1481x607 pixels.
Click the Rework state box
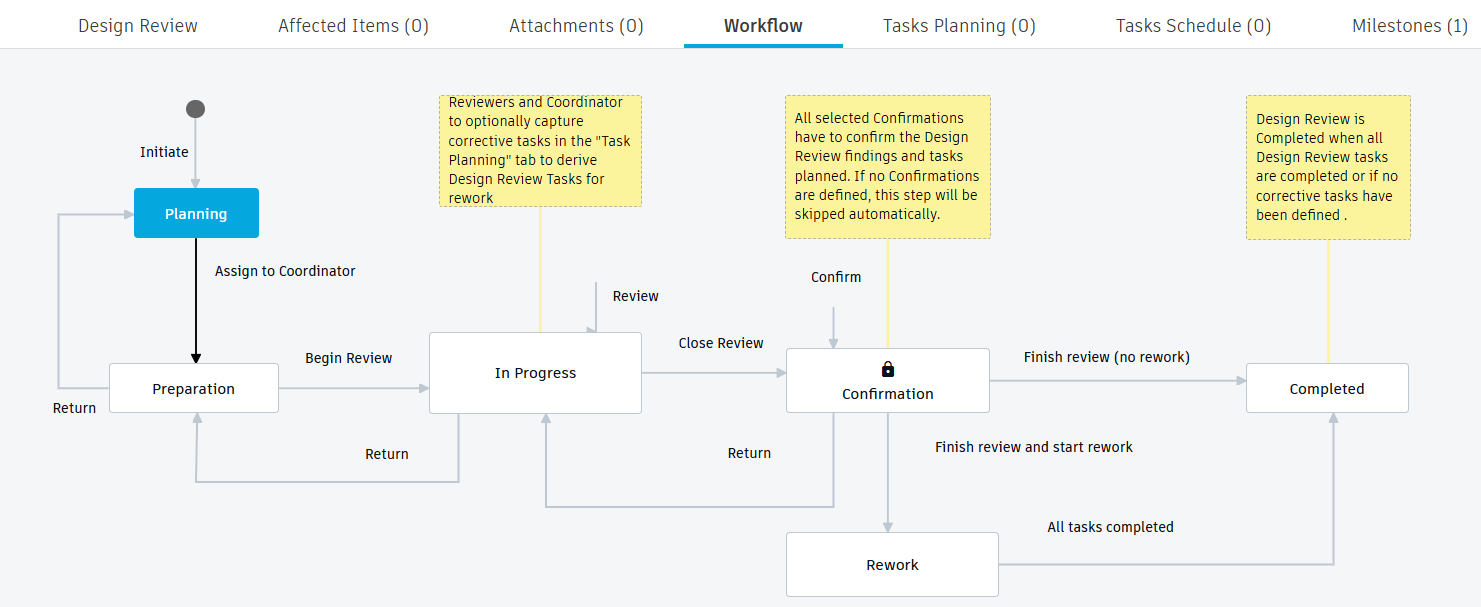(892, 564)
